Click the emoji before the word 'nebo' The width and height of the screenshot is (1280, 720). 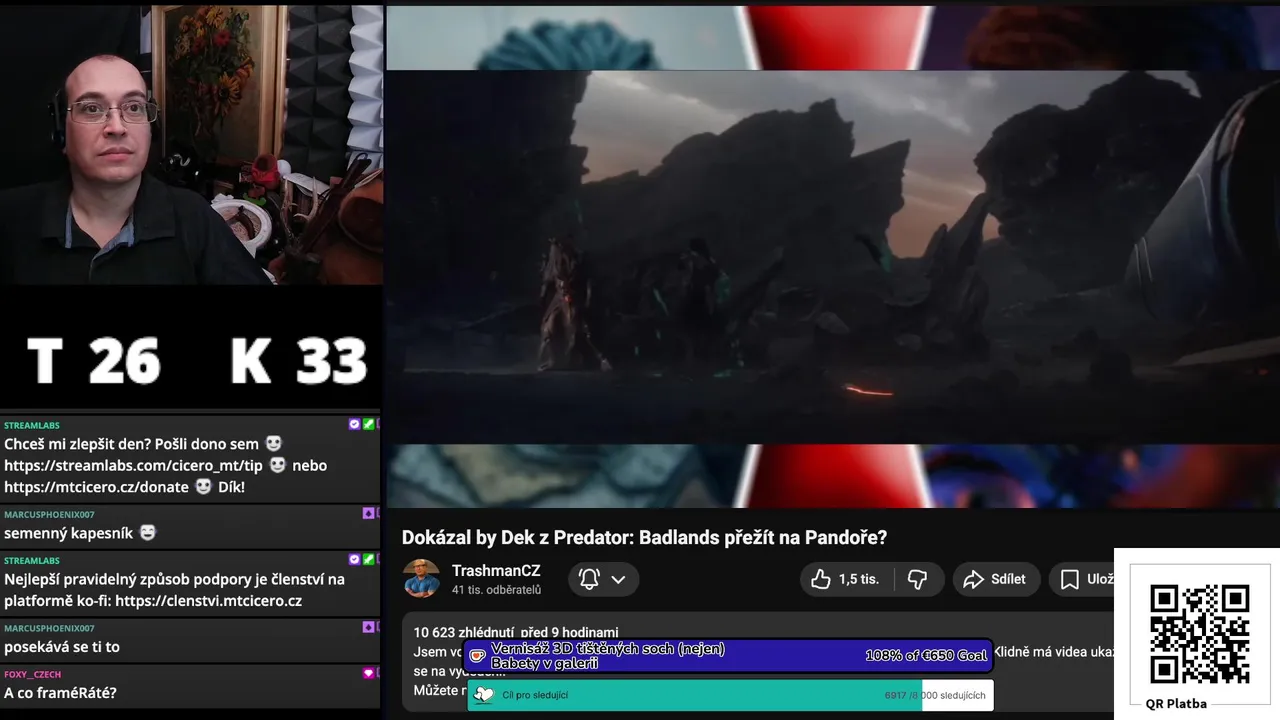[278, 465]
